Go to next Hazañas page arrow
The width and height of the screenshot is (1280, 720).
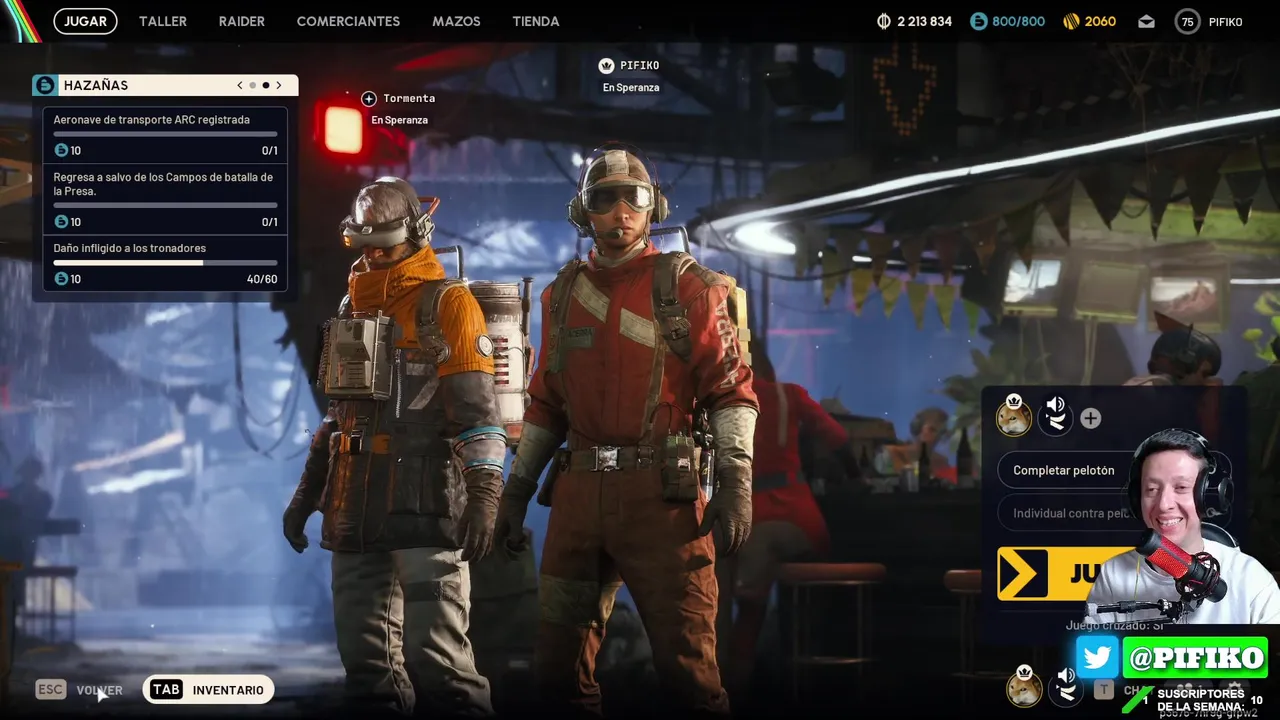[x=279, y=85]
